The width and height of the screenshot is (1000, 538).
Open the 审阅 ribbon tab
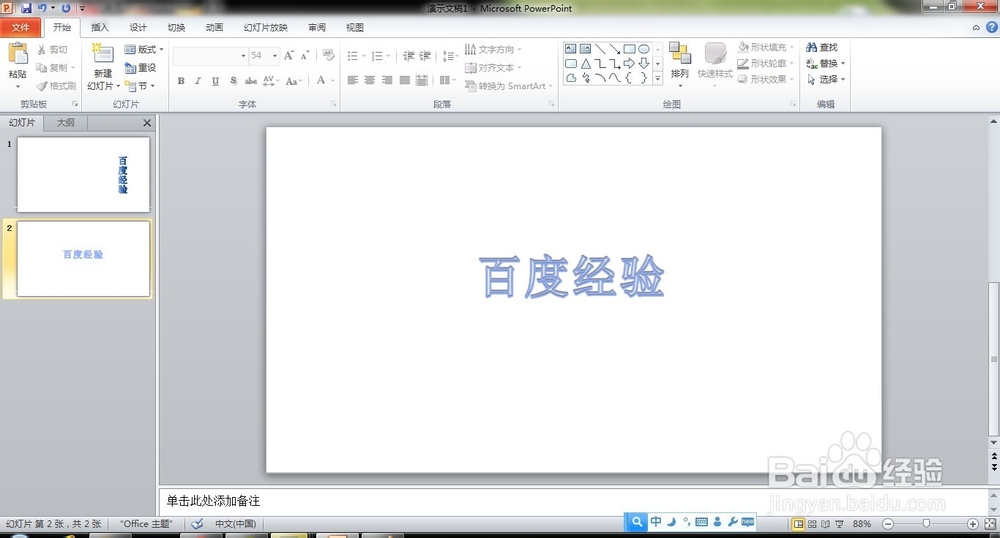point(316,27)
